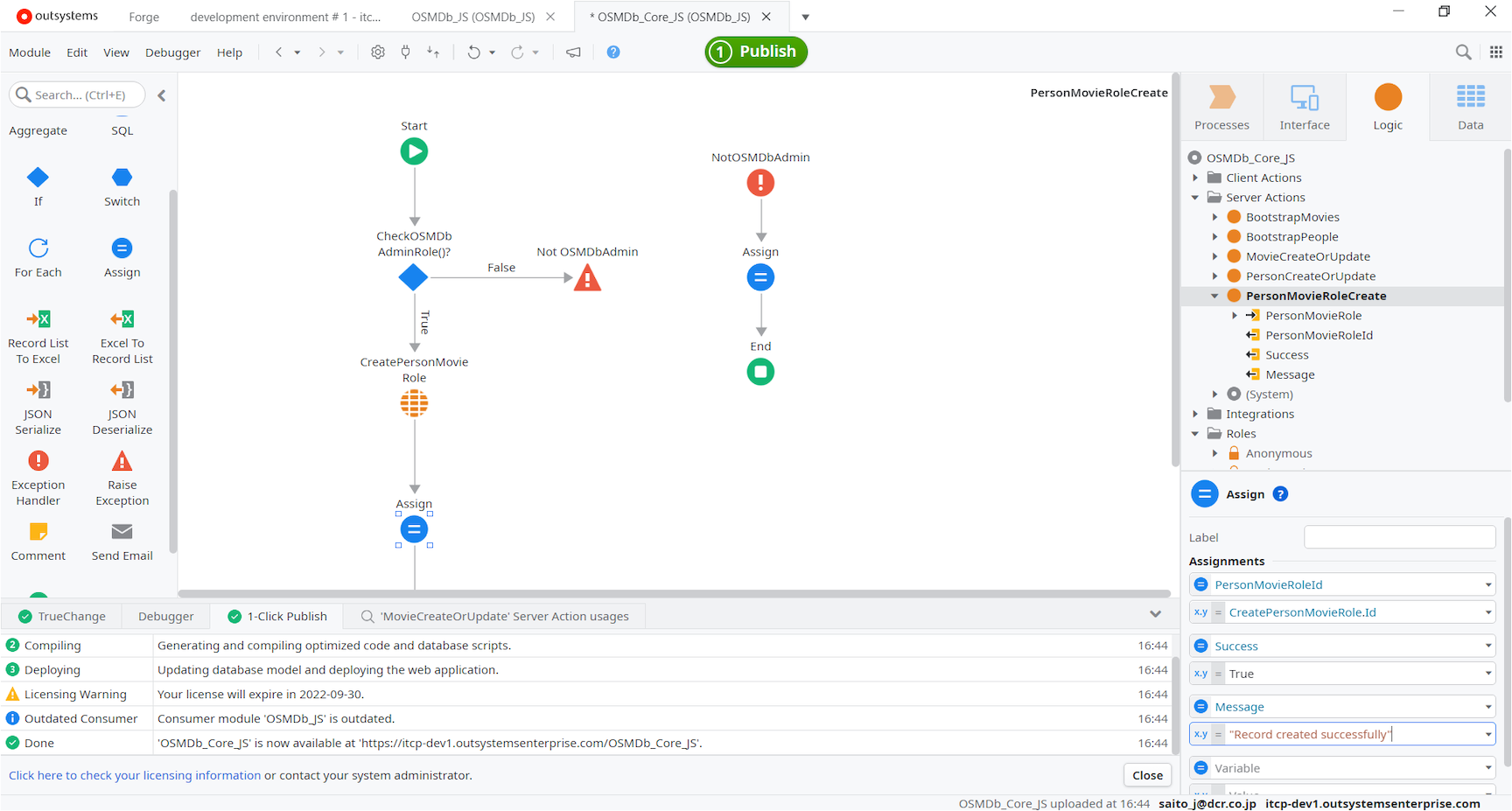1512x811 pixels.
Task: Select NotOSMDbAdmin exception handler node
Action: [760, 183]
